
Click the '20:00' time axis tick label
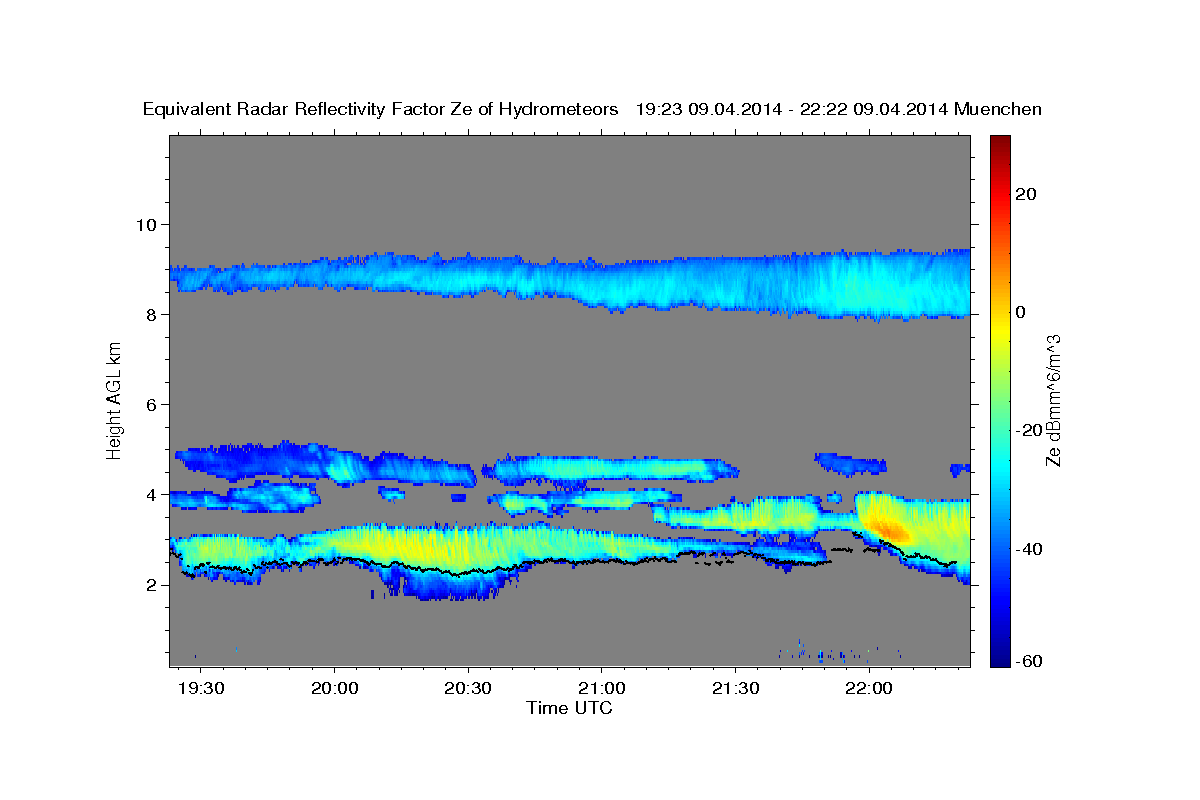point(334,690)
